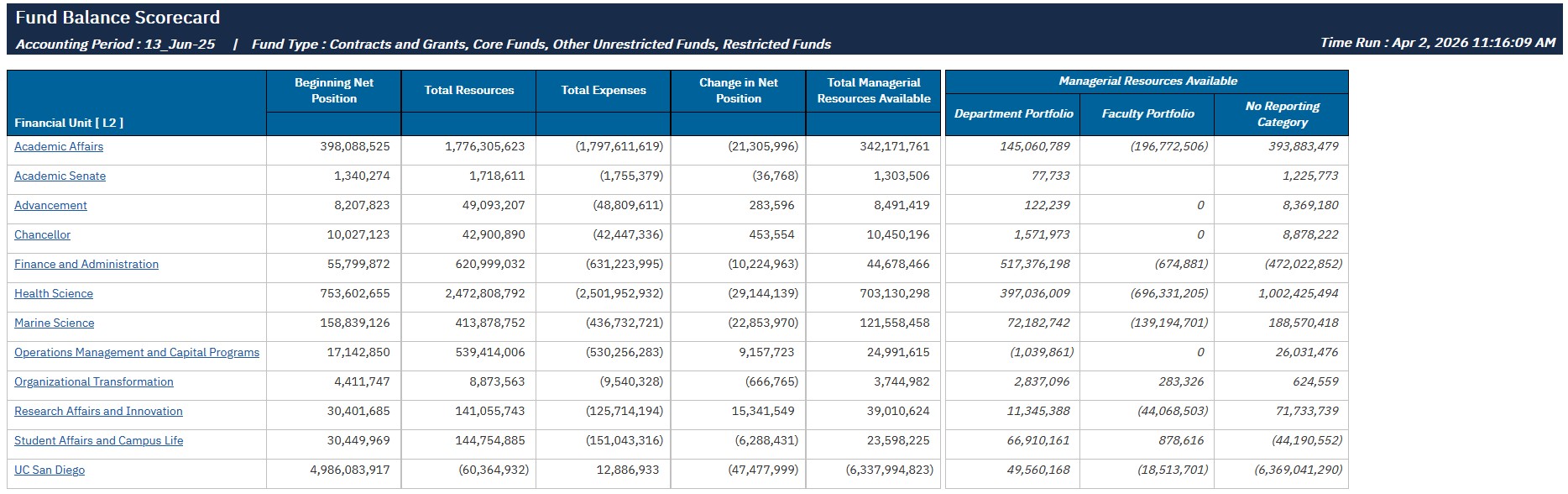Select Academic Affairs total resources 1,776,305,623
Screen dimensions: 1568x494
(x=485, y=146)
